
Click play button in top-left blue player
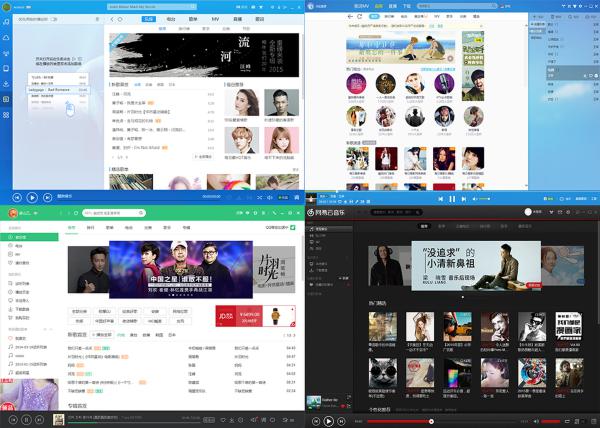tap(32, 198)
